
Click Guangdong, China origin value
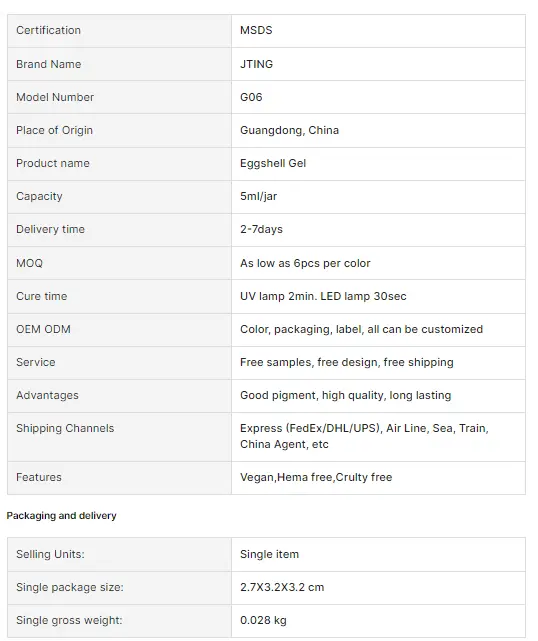[289, 130]
